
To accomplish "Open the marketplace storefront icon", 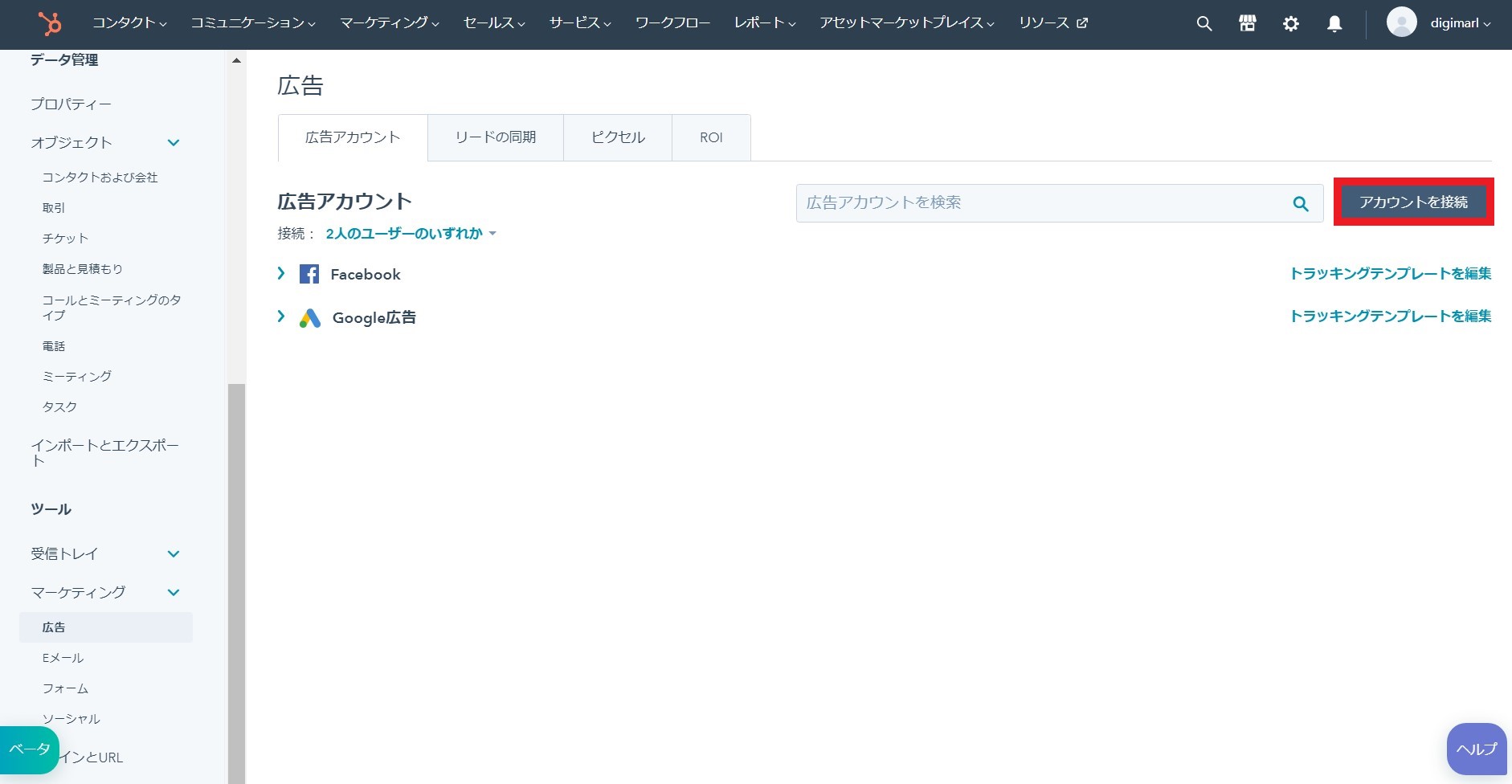I will [x=1247, y=23].
